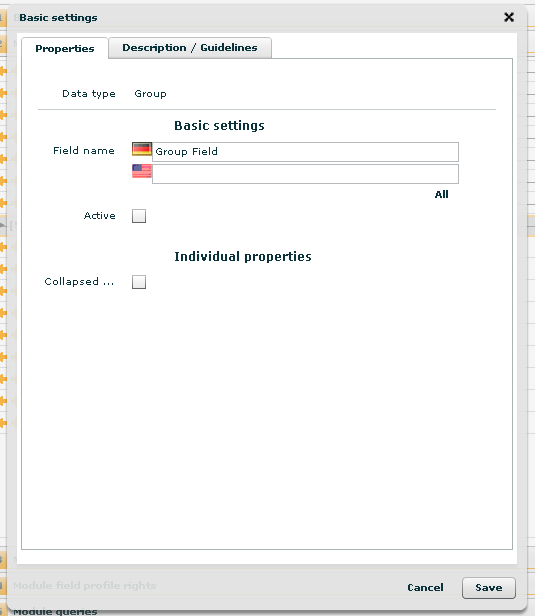
Task: Click the All link below field names
Action: 442,194
